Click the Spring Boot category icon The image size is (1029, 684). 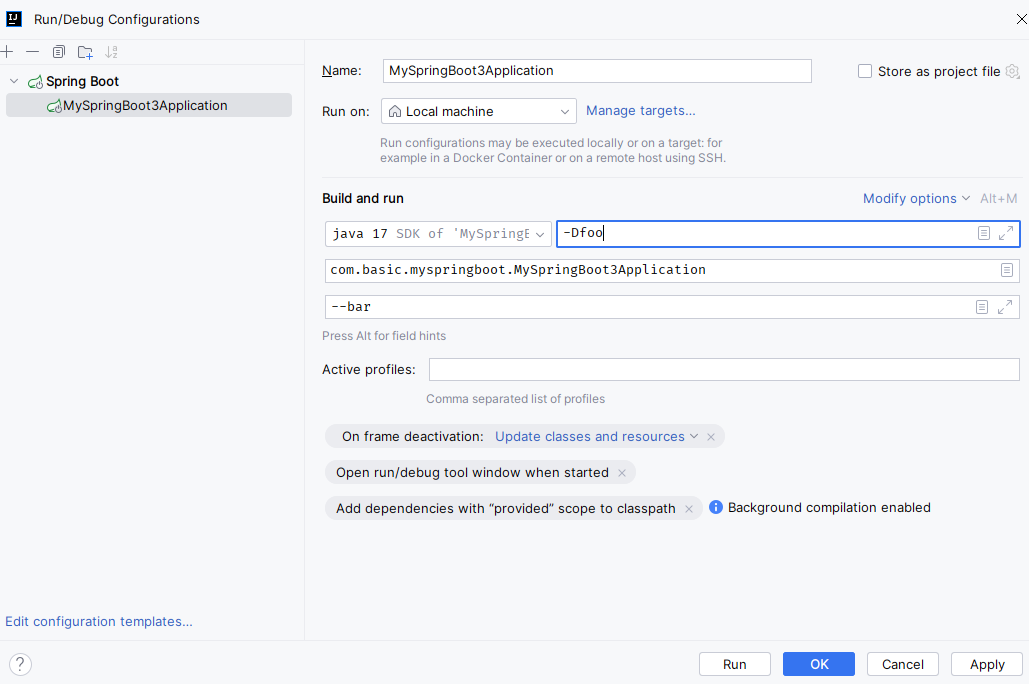(x=35, y=81)
